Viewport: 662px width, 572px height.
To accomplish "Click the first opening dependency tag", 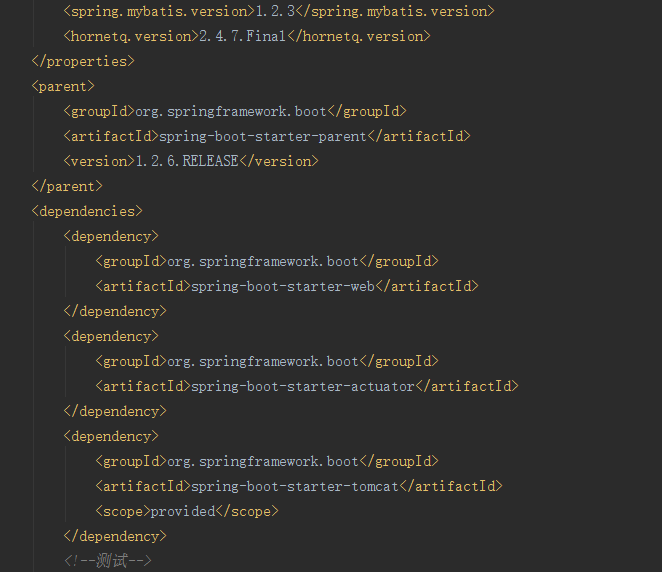I will [111, 236].
